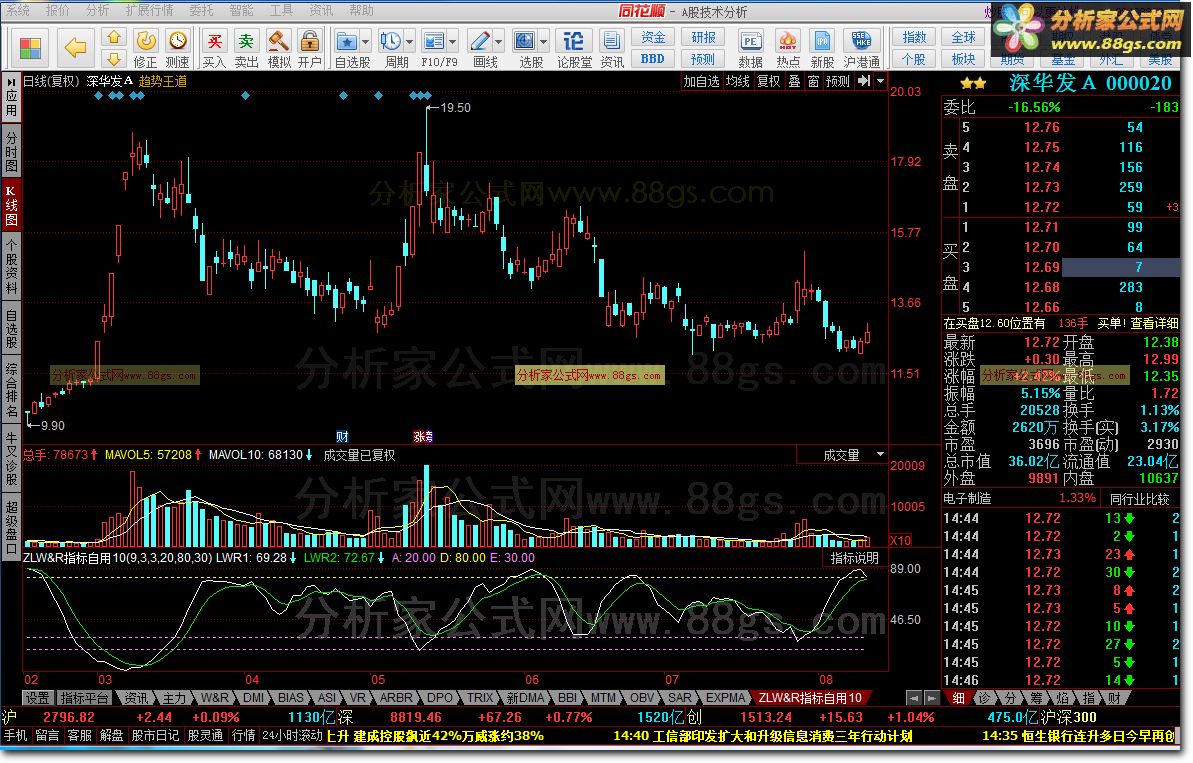
Task: Select the 分时图 sidebar view
Action: [11, 151]
